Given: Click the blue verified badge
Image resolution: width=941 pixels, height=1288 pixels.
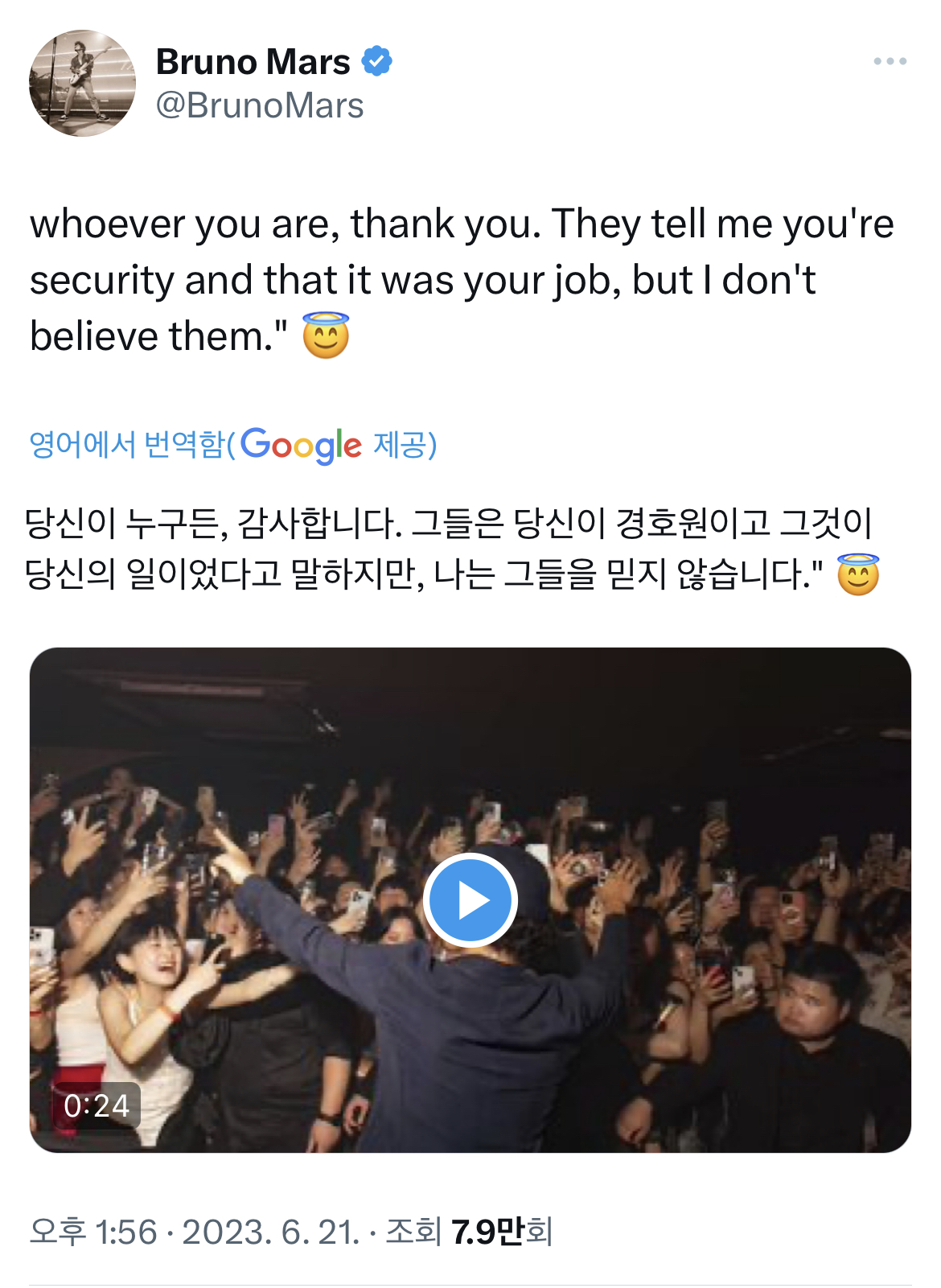Looking at the screenshot, I should pos(376,62).
